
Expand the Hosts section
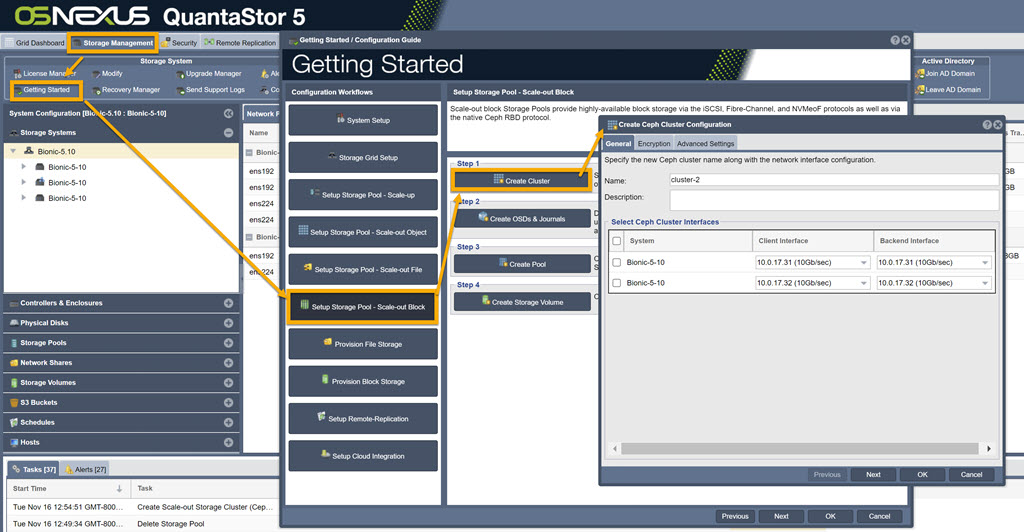(x=229, y=443)
